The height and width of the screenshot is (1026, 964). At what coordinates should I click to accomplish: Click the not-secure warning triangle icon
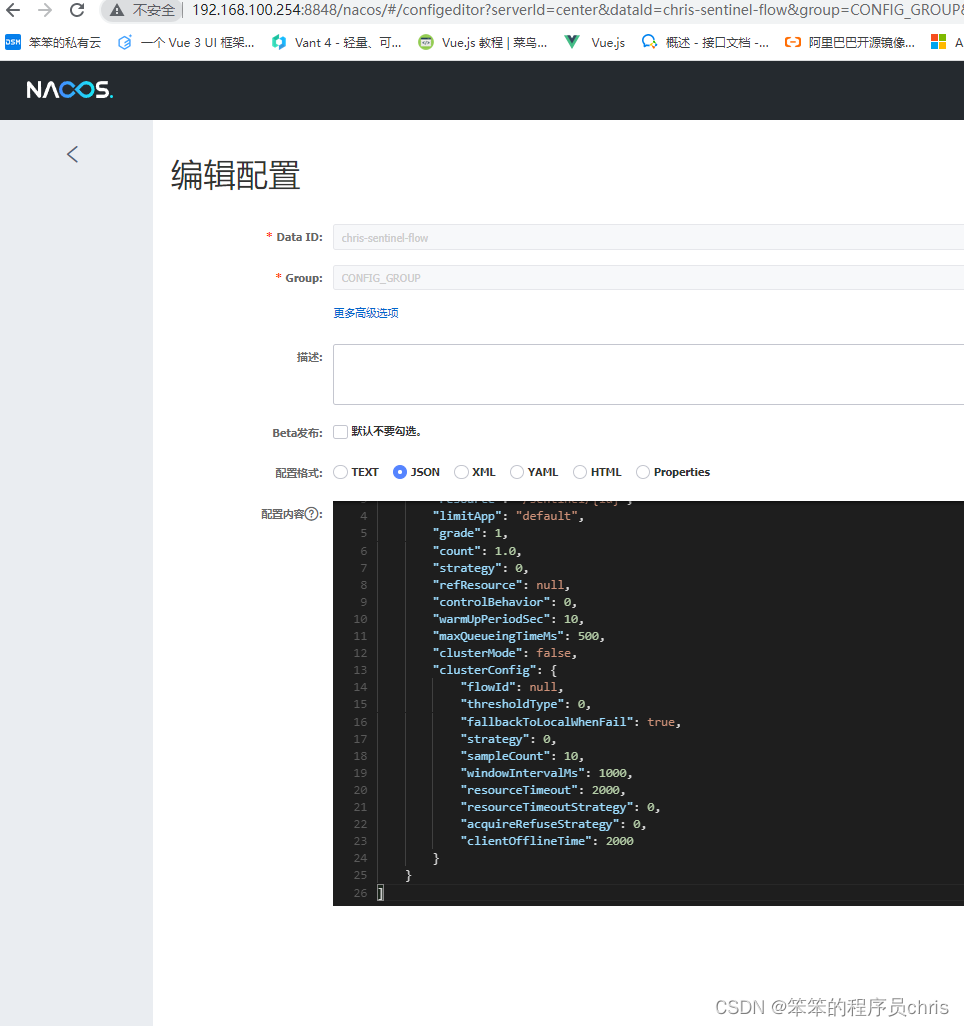pyautogui.click(x=116, y=10)
